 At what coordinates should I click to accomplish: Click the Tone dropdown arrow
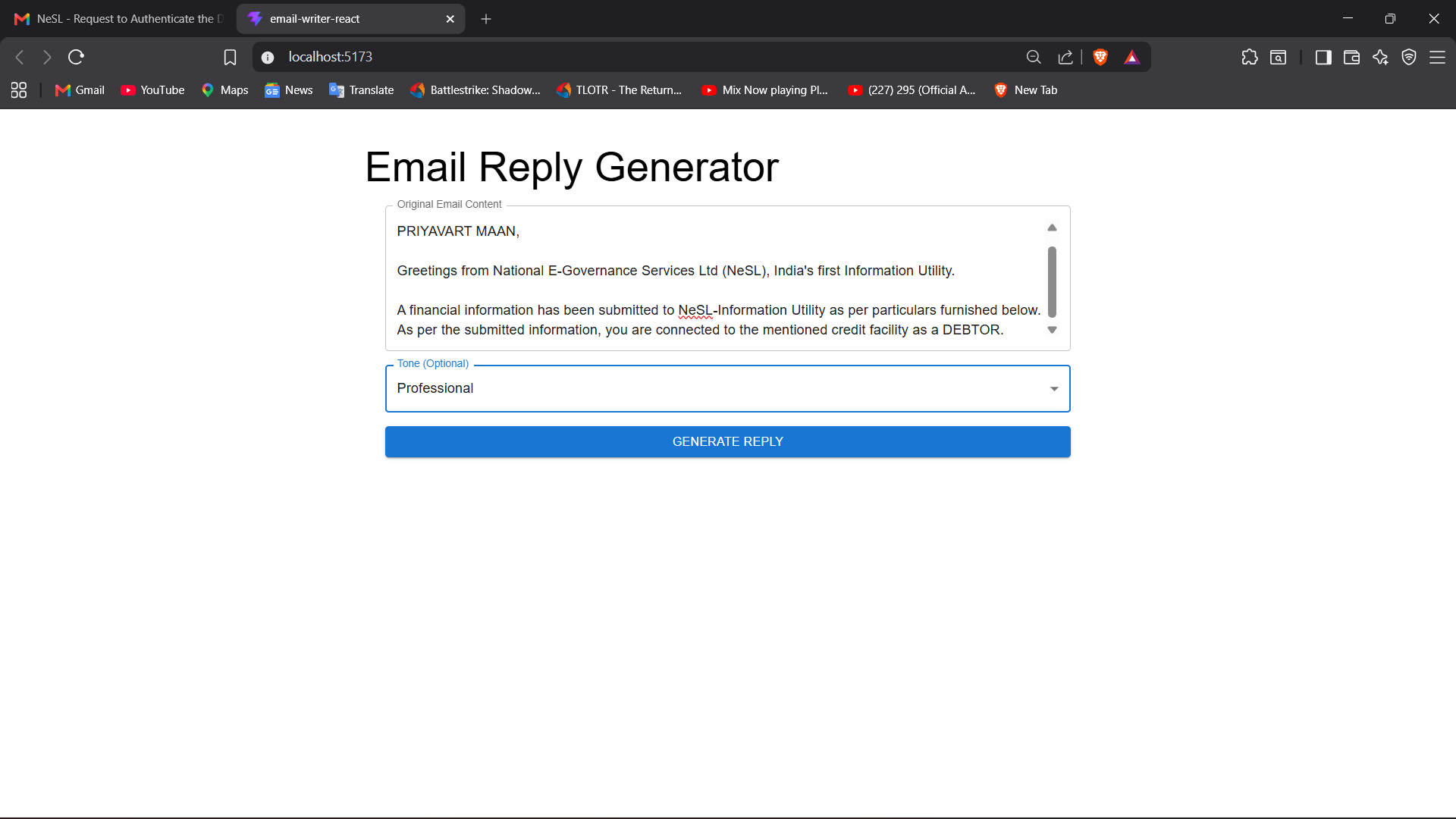click(x=1054, y=389)
